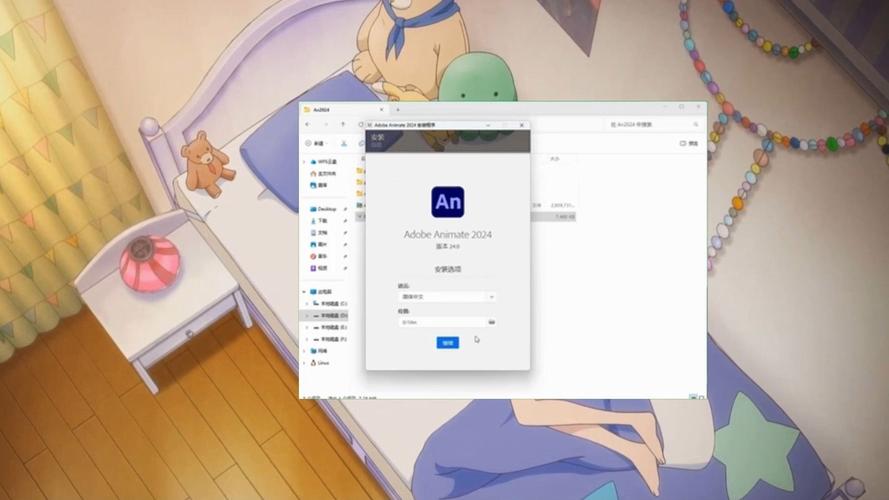Collapse the This PC node in sidebar
The image size is (889, 500).
pyautogui.click(x=304, y=292)
